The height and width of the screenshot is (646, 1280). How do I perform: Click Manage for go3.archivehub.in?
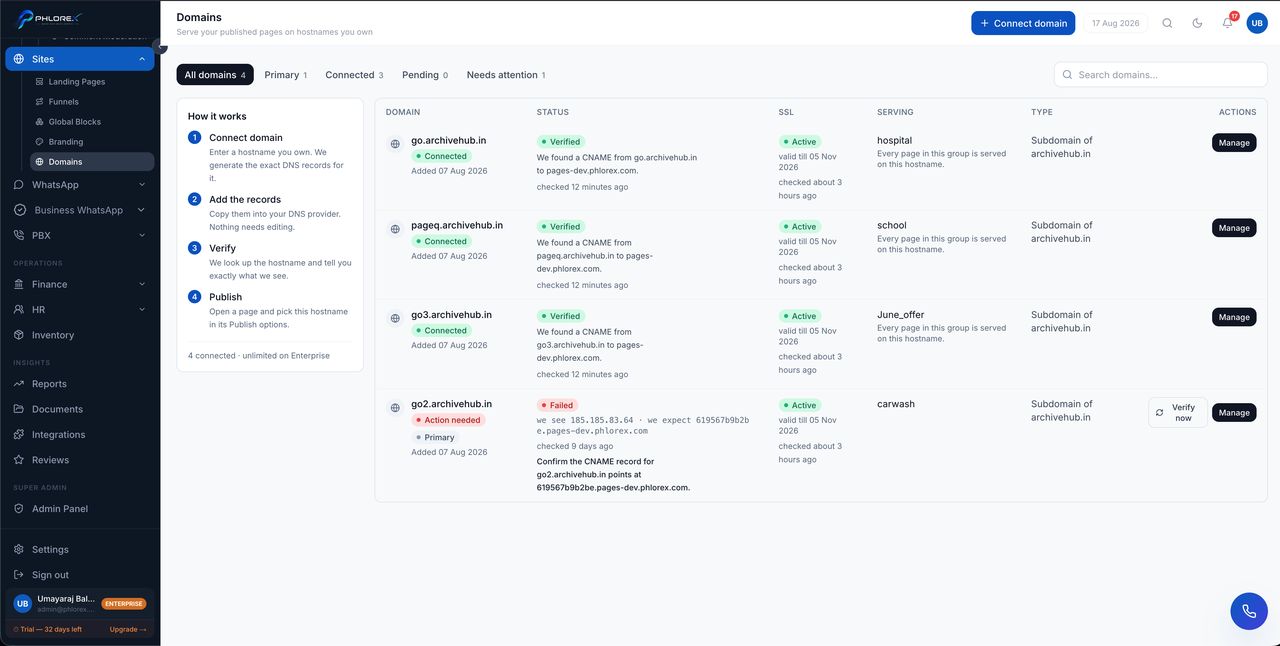click(x=1234, y=317)
